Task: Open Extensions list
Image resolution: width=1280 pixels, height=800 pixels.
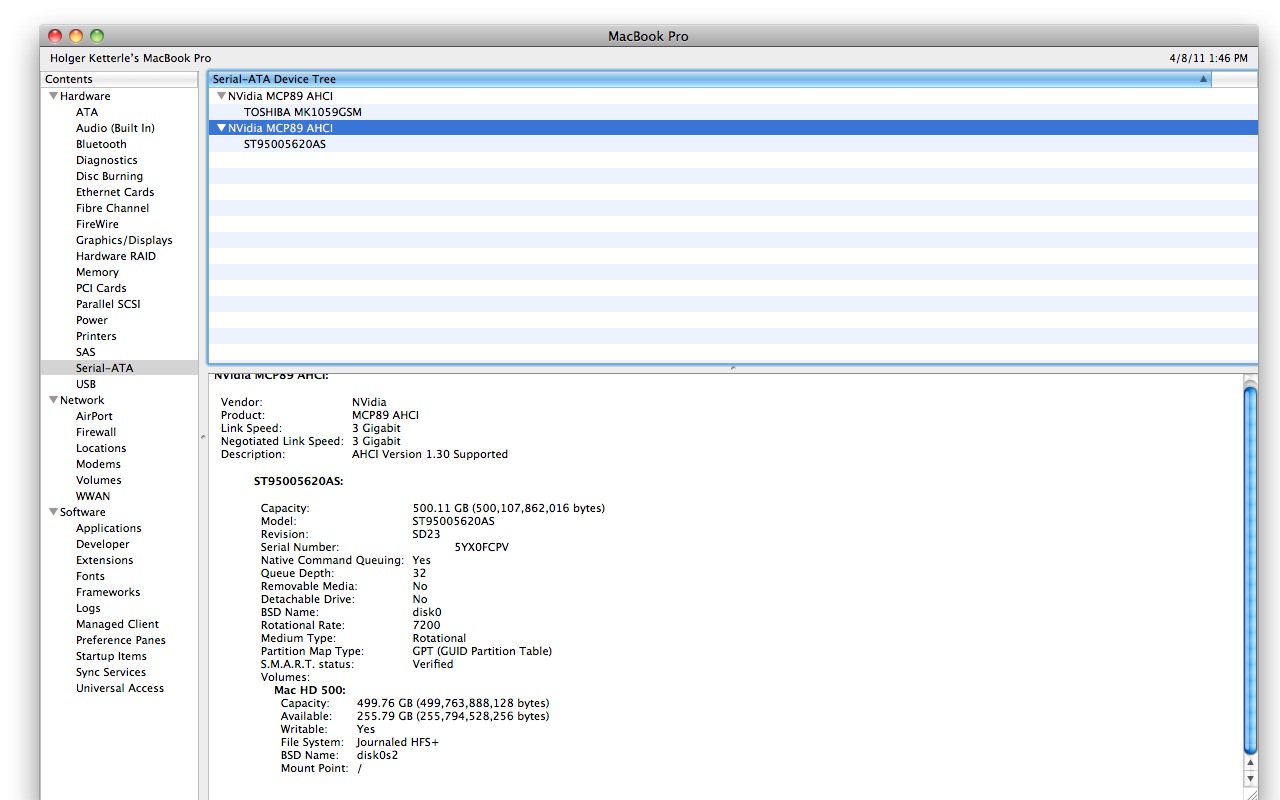Action: [104, 560]
